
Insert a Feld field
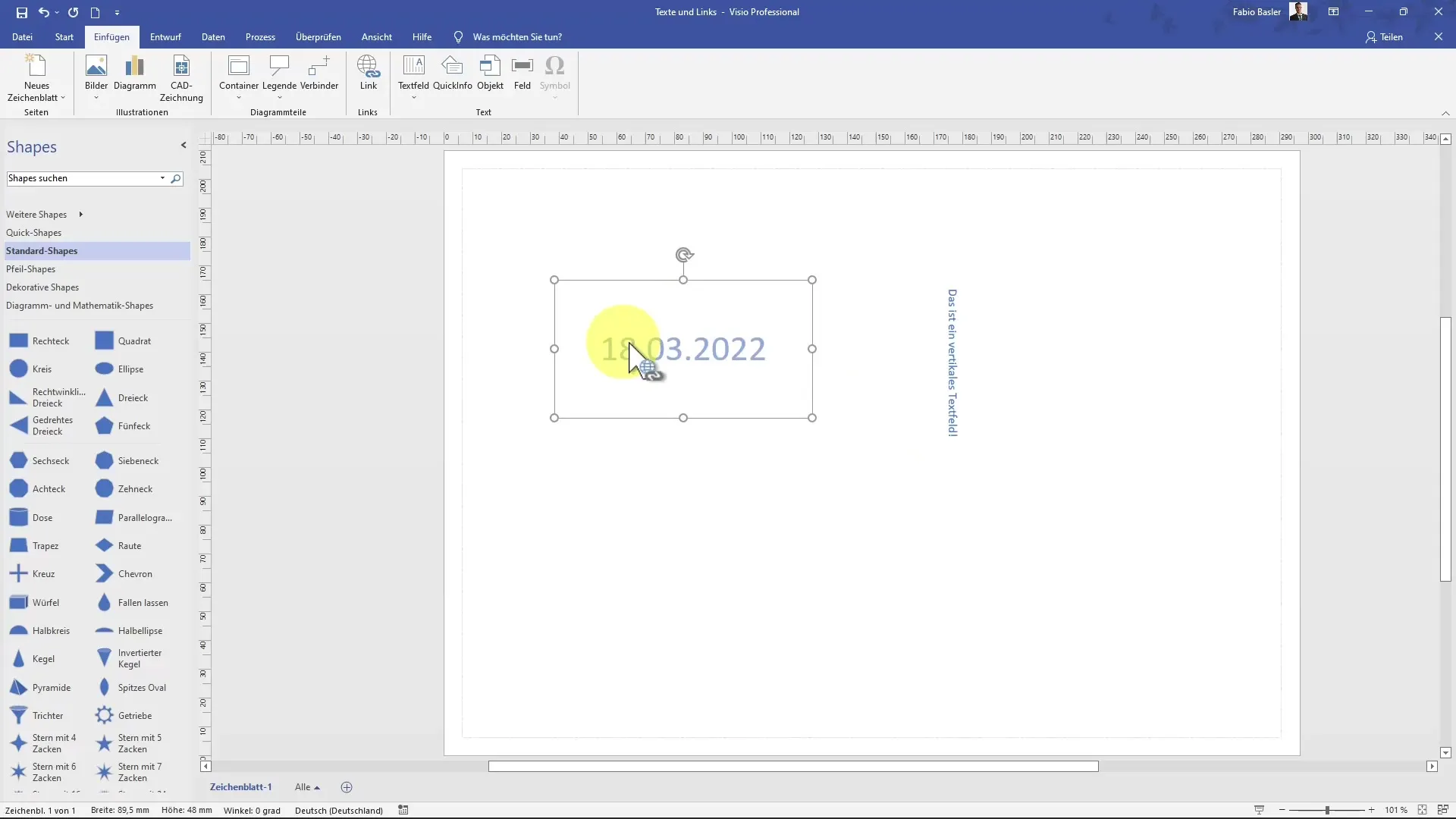point(522,72)
